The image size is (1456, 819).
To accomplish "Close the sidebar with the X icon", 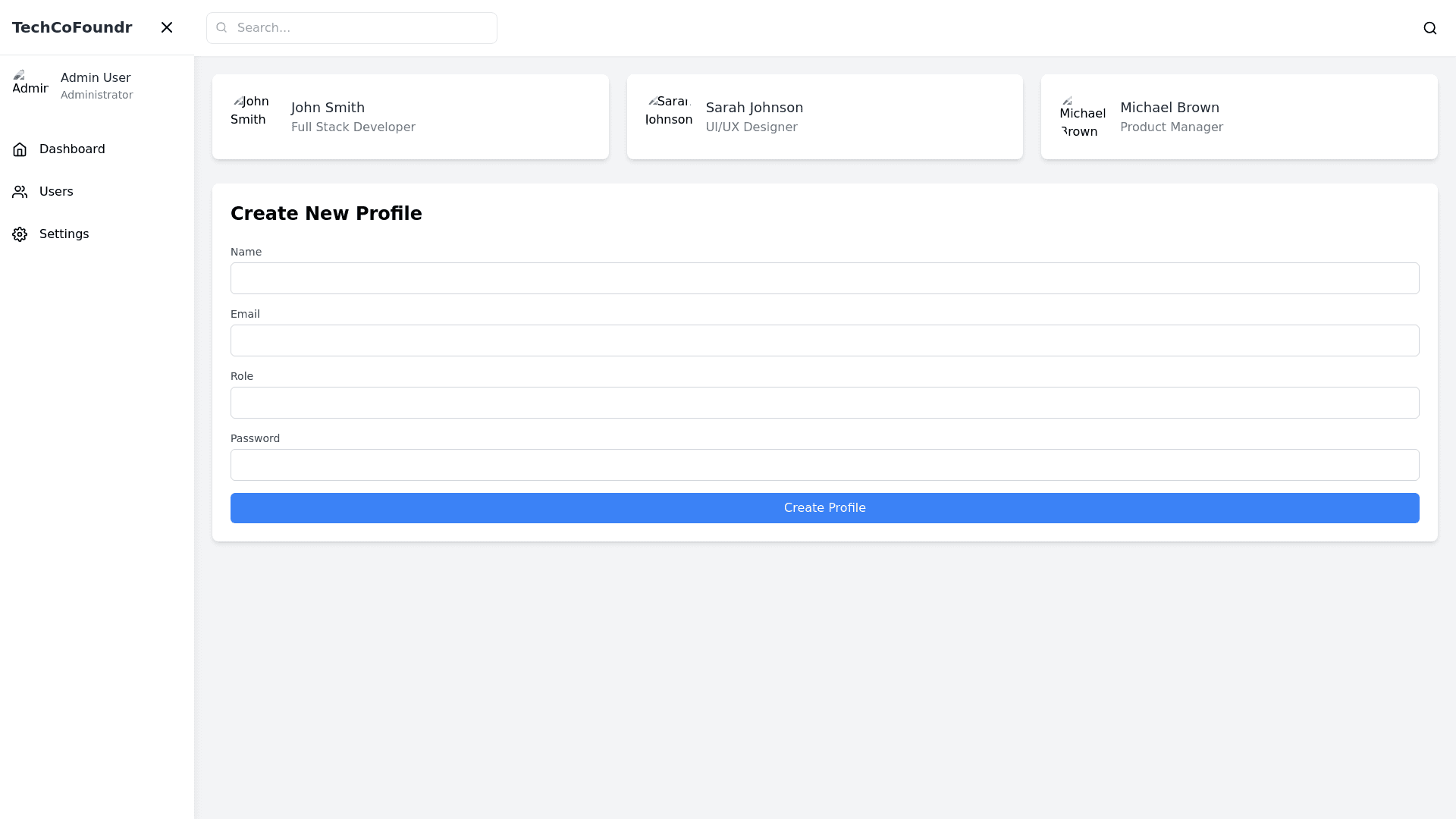I will 167,27.
